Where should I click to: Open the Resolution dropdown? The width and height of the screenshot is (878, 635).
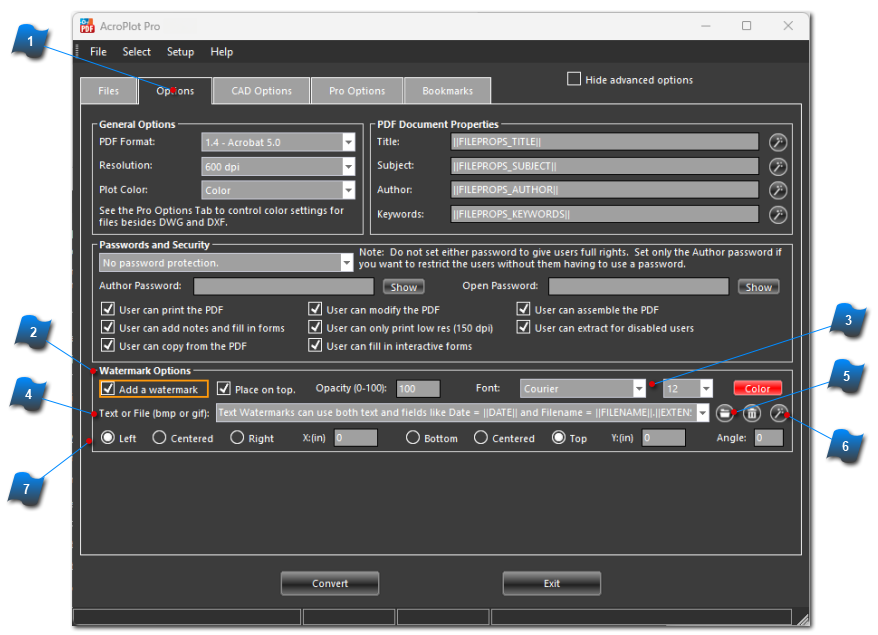348,166
